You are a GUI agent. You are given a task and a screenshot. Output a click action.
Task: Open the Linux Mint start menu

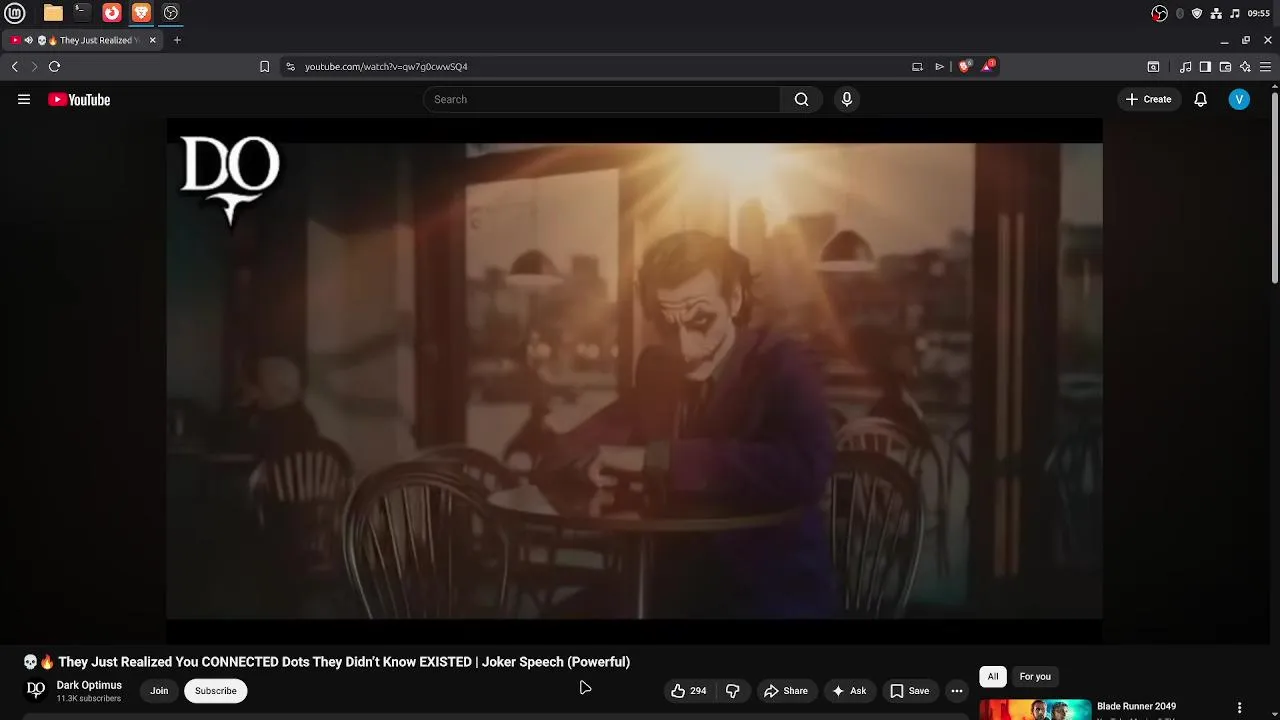(x=15, y=13)
